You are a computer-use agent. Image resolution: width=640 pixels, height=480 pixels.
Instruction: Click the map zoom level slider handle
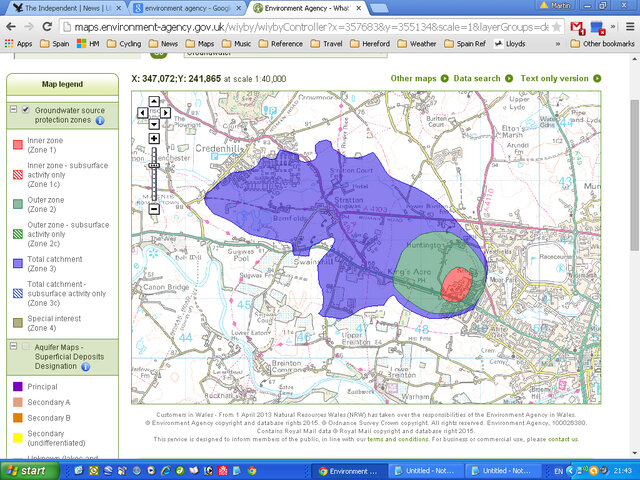pyautogui.click(x=153, y=165)
